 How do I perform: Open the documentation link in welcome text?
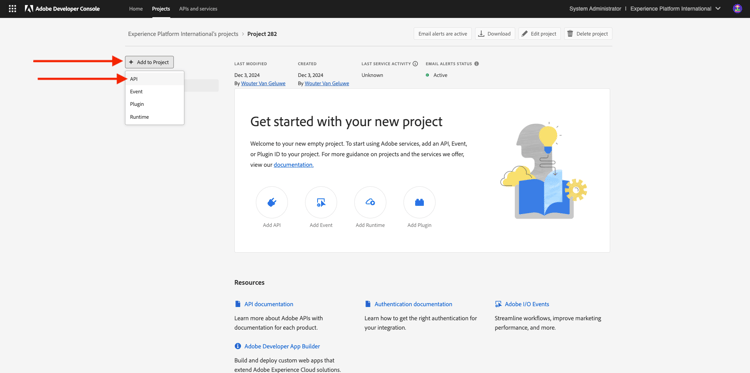[x=294, y=165]
